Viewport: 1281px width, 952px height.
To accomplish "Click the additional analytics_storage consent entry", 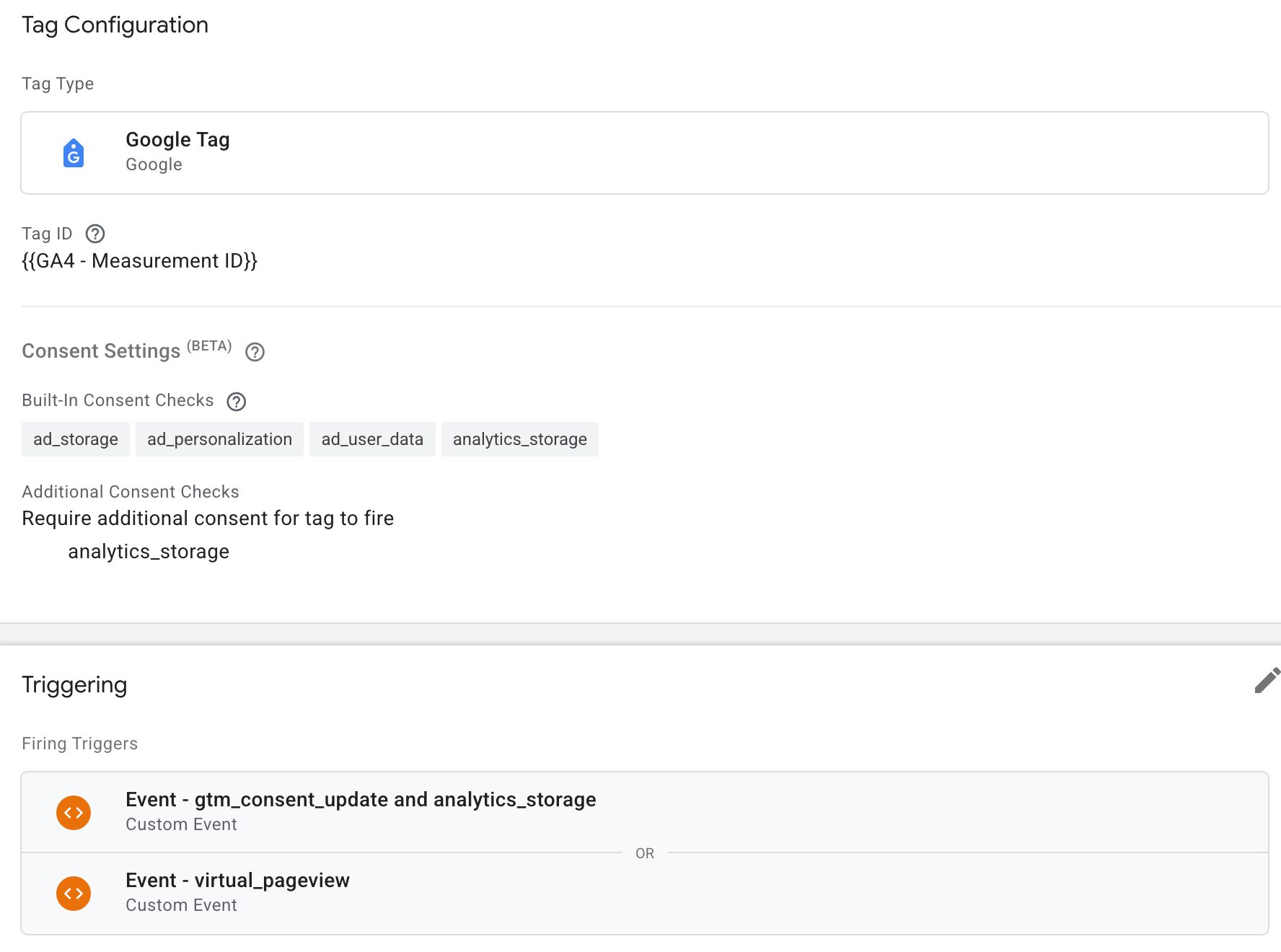I will (x=149, y=552).
